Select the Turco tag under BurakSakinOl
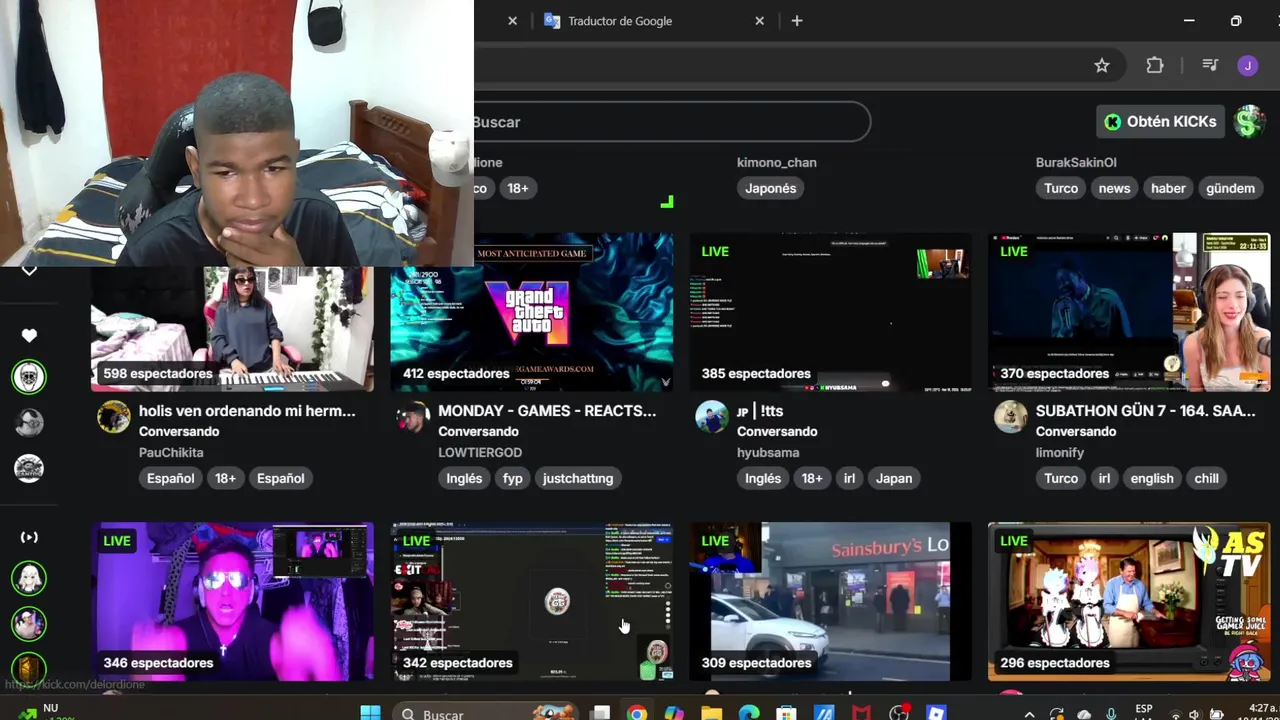This screenshot has height=720, width=1280. [x=1061, y=188]
